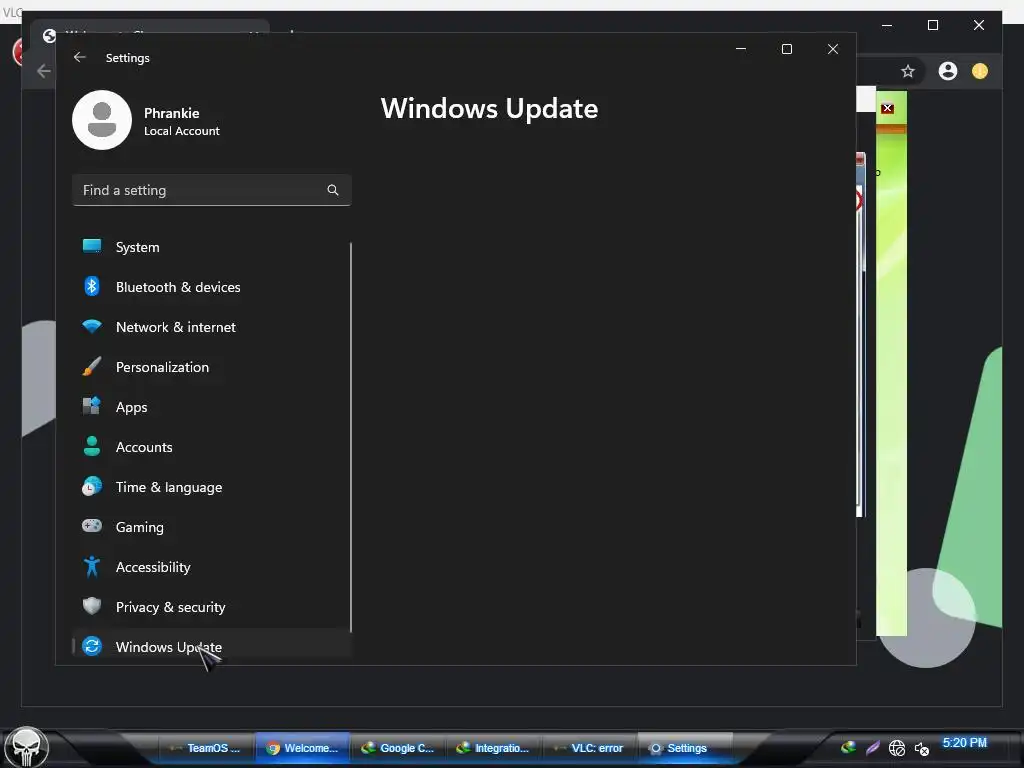Open the Apps settings page
This screenshot has width=1024, height=768.
click(211, 407)
